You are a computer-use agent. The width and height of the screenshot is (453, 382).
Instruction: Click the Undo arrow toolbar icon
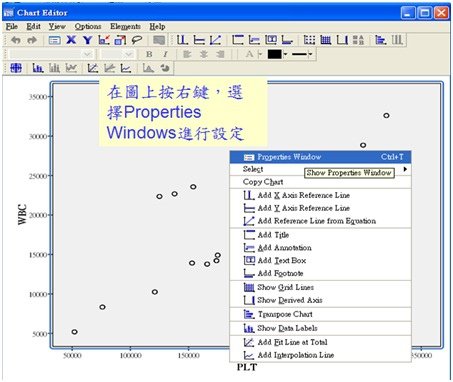(16, 40)
